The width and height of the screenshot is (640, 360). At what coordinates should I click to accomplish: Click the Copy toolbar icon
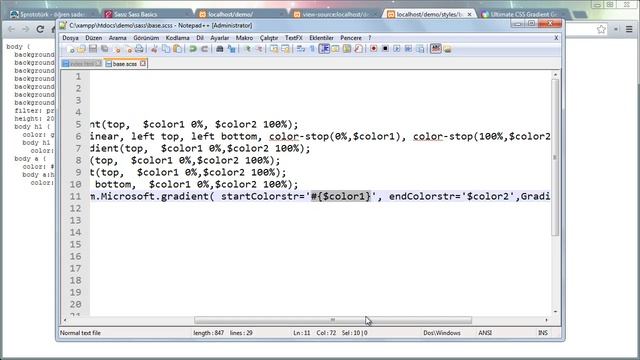click(166, 49)
